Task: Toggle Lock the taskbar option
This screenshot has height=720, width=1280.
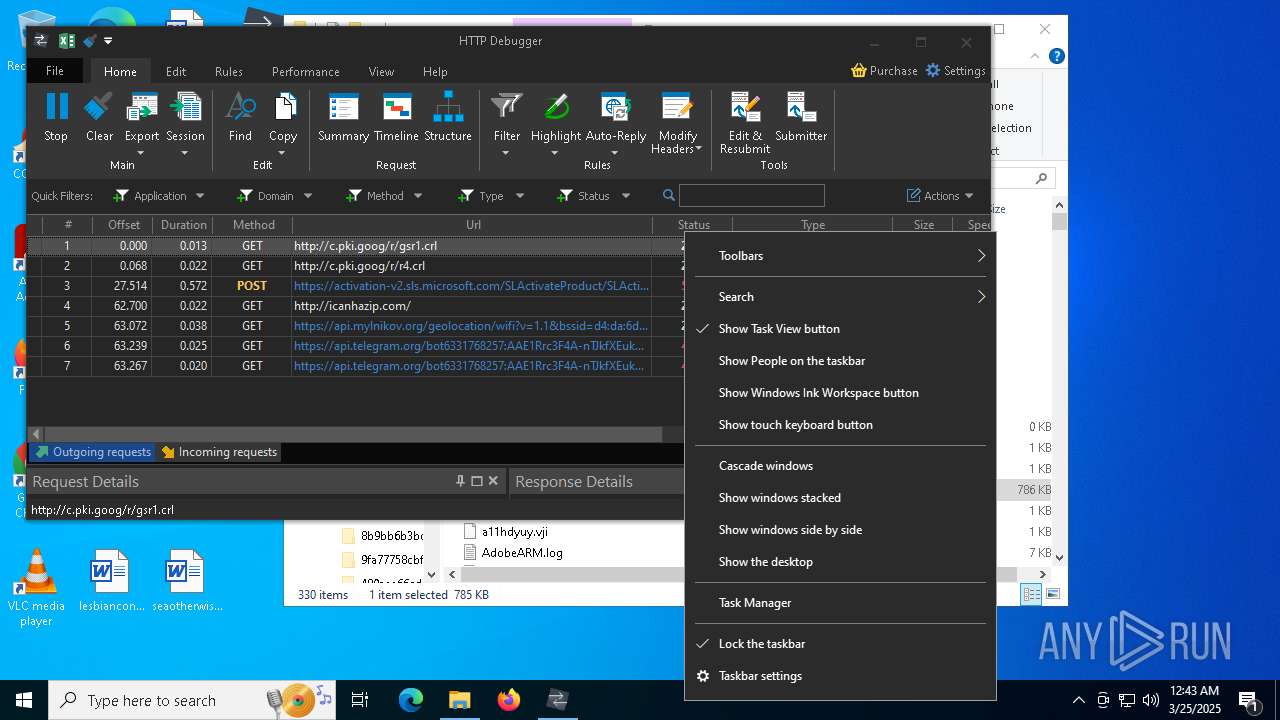Action: point(840,644)
